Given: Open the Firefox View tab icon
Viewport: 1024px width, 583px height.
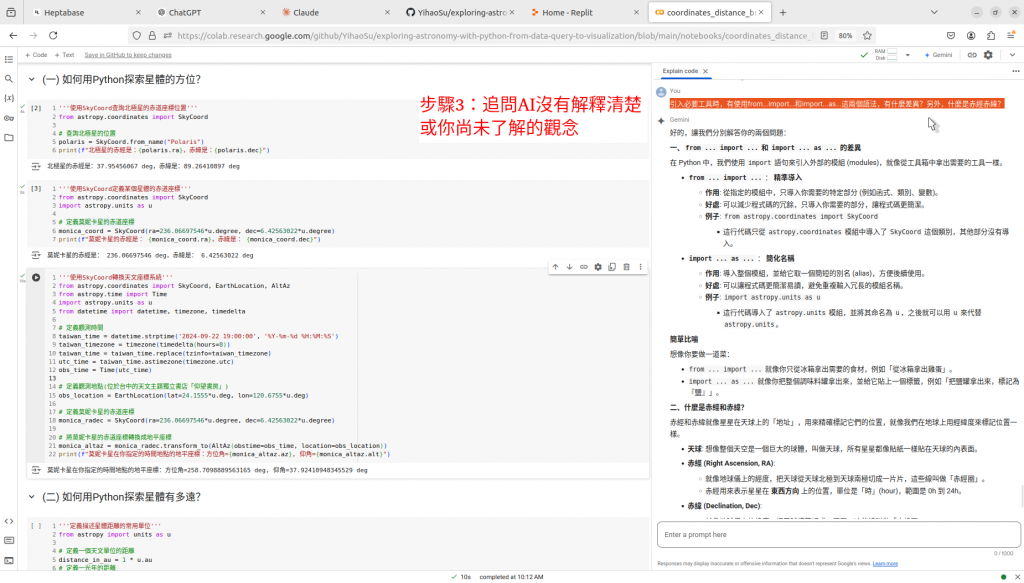Looking at the screenshot, I should click(x=11, y=12).
